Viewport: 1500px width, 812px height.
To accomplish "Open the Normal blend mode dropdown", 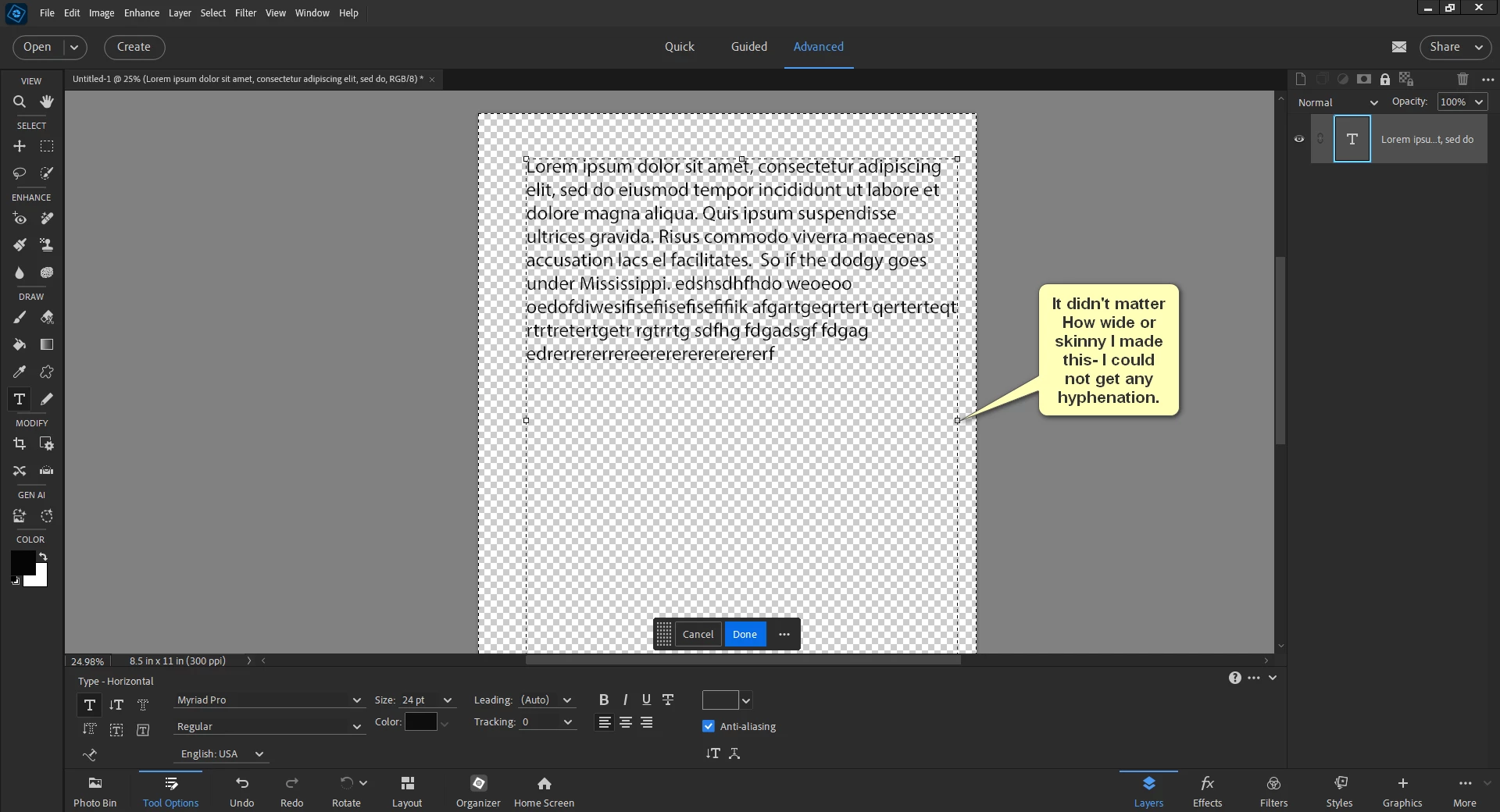I will pos(1337,102).
